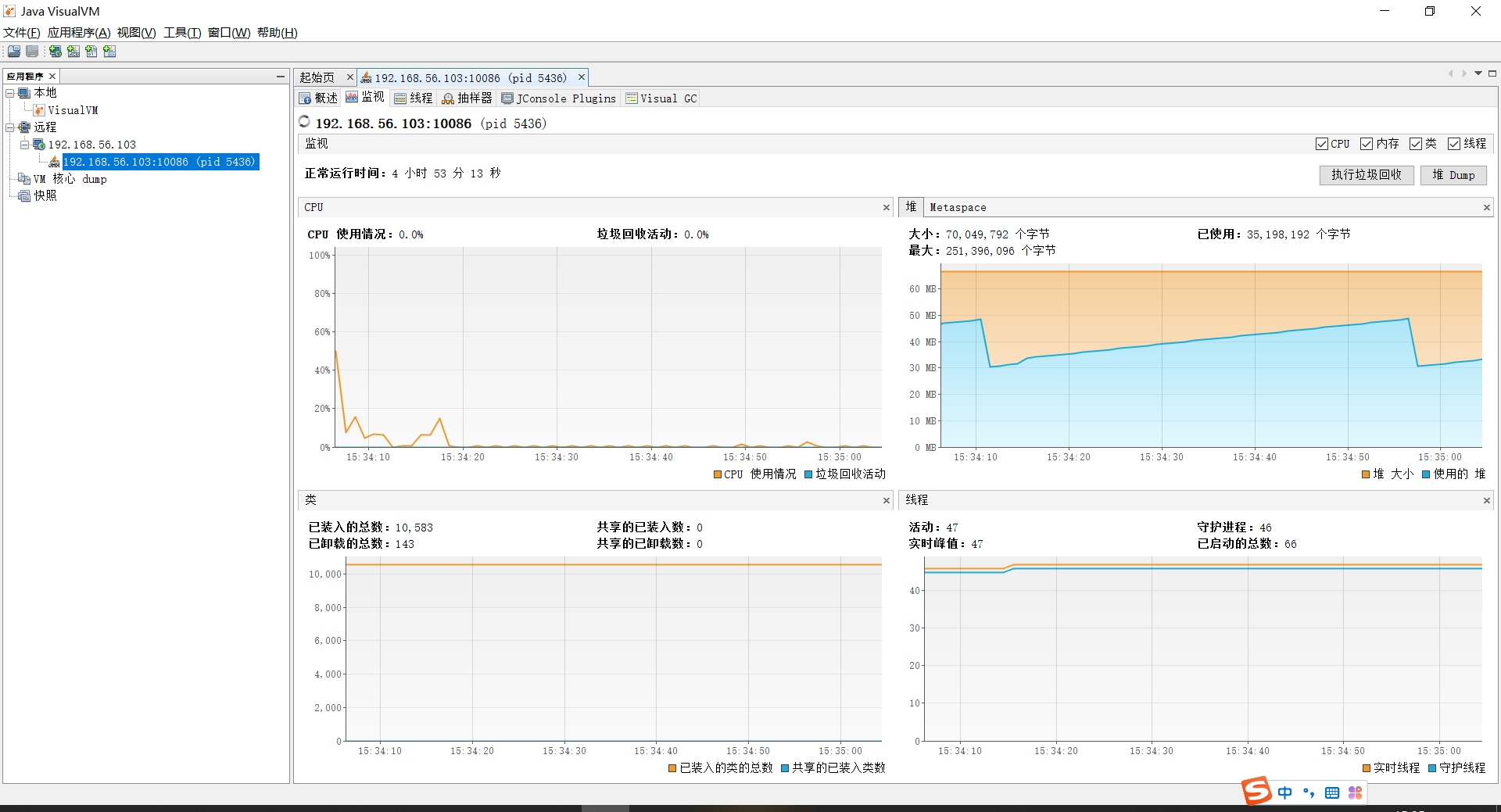Click the 远程 network icon in tree

24,127
